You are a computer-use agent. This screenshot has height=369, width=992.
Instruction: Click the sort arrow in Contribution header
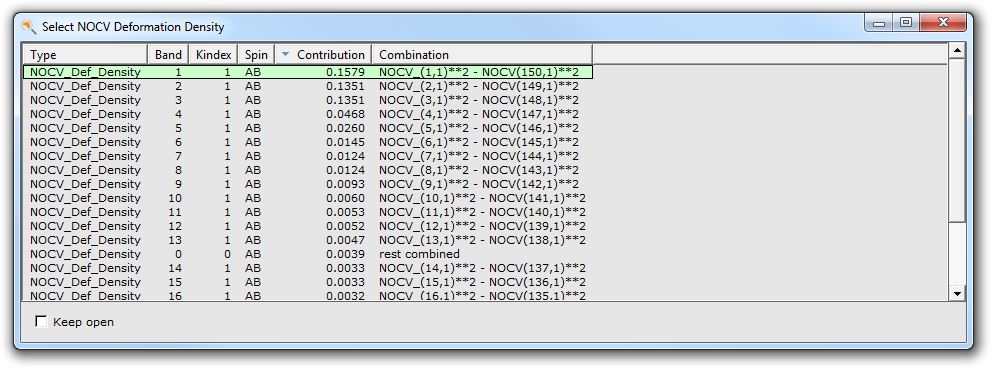click(285, 54)
